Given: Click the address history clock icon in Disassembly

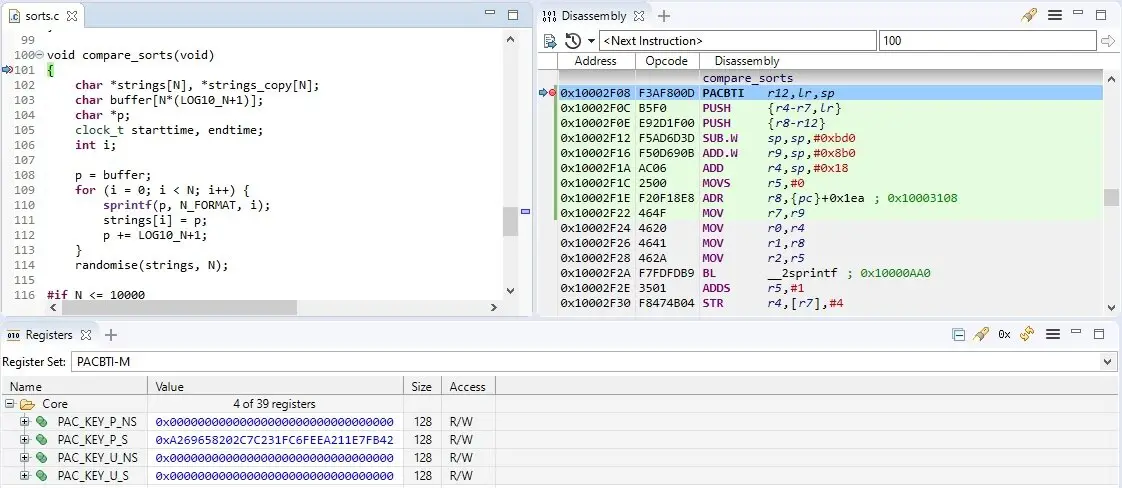Looking at the screenshot, I should [572, 41].
